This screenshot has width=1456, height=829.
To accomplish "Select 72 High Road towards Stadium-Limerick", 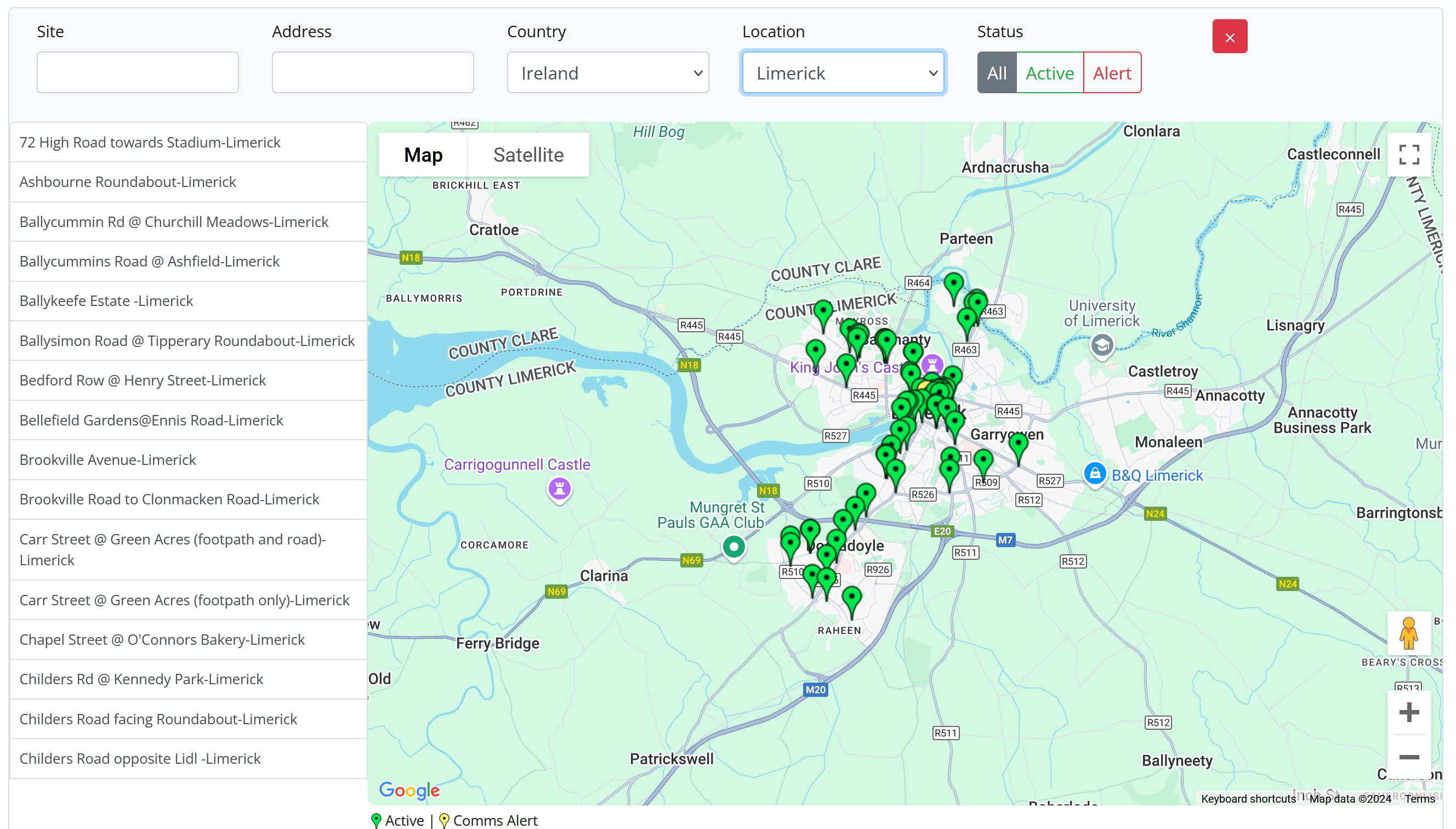I will pos(188,142).
